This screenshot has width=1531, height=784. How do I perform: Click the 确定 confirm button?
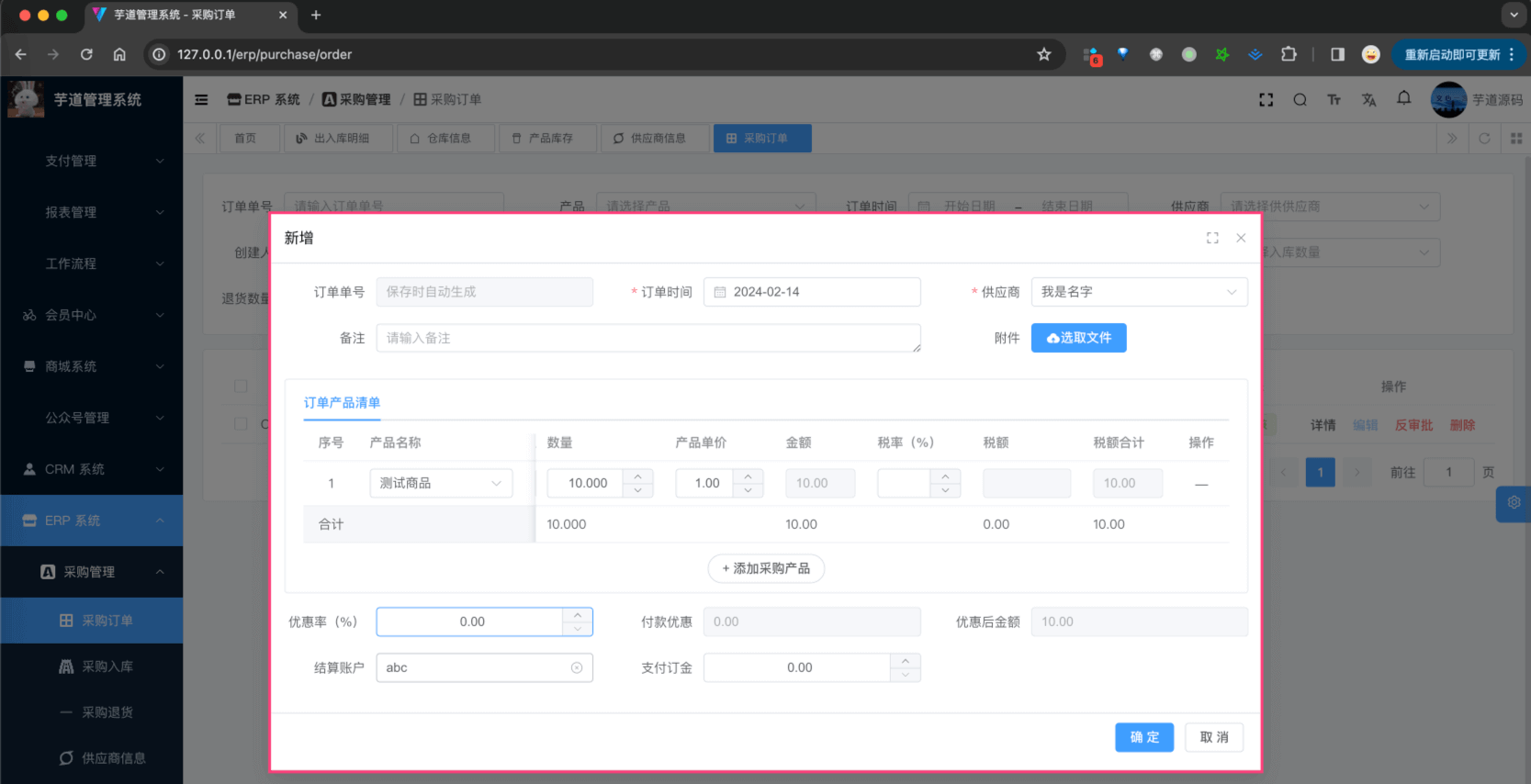coord(1143,737)
